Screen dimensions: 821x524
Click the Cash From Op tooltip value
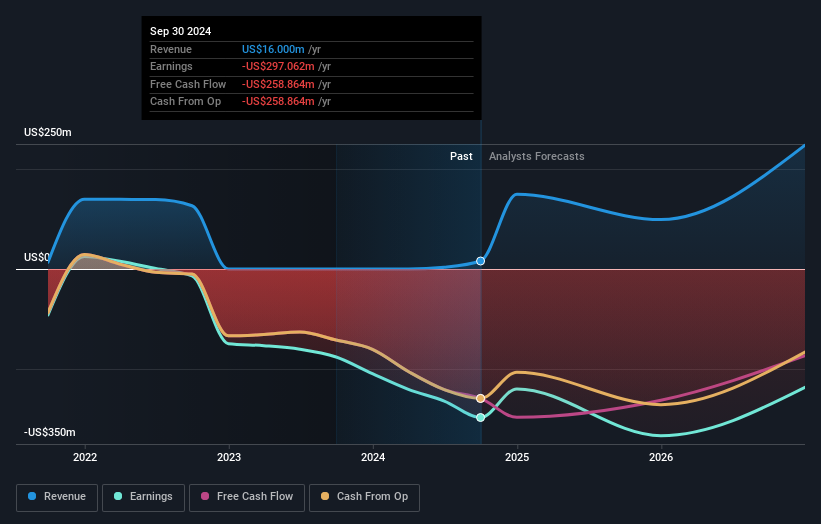coord(278,102)
